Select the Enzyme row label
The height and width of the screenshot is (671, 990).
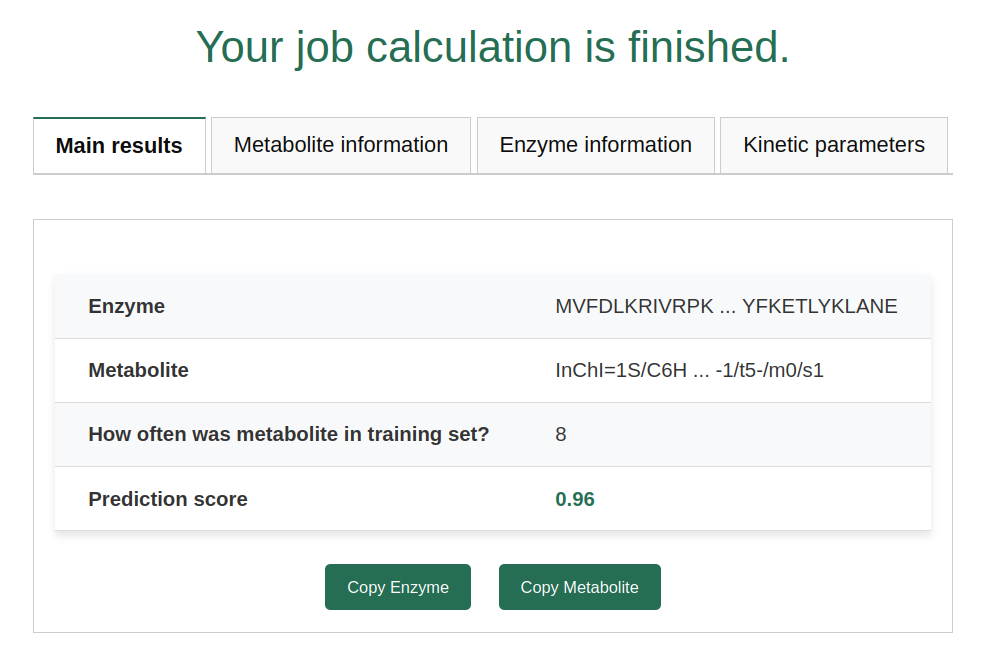(127, 306)
